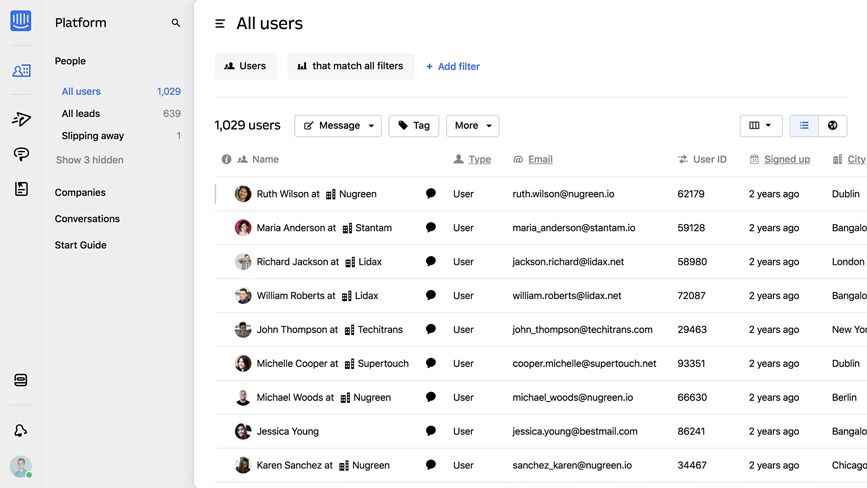This screenshot has height=488, width=867.
Task: Sort by Signed up column header
Action: (x=786, y=160)
